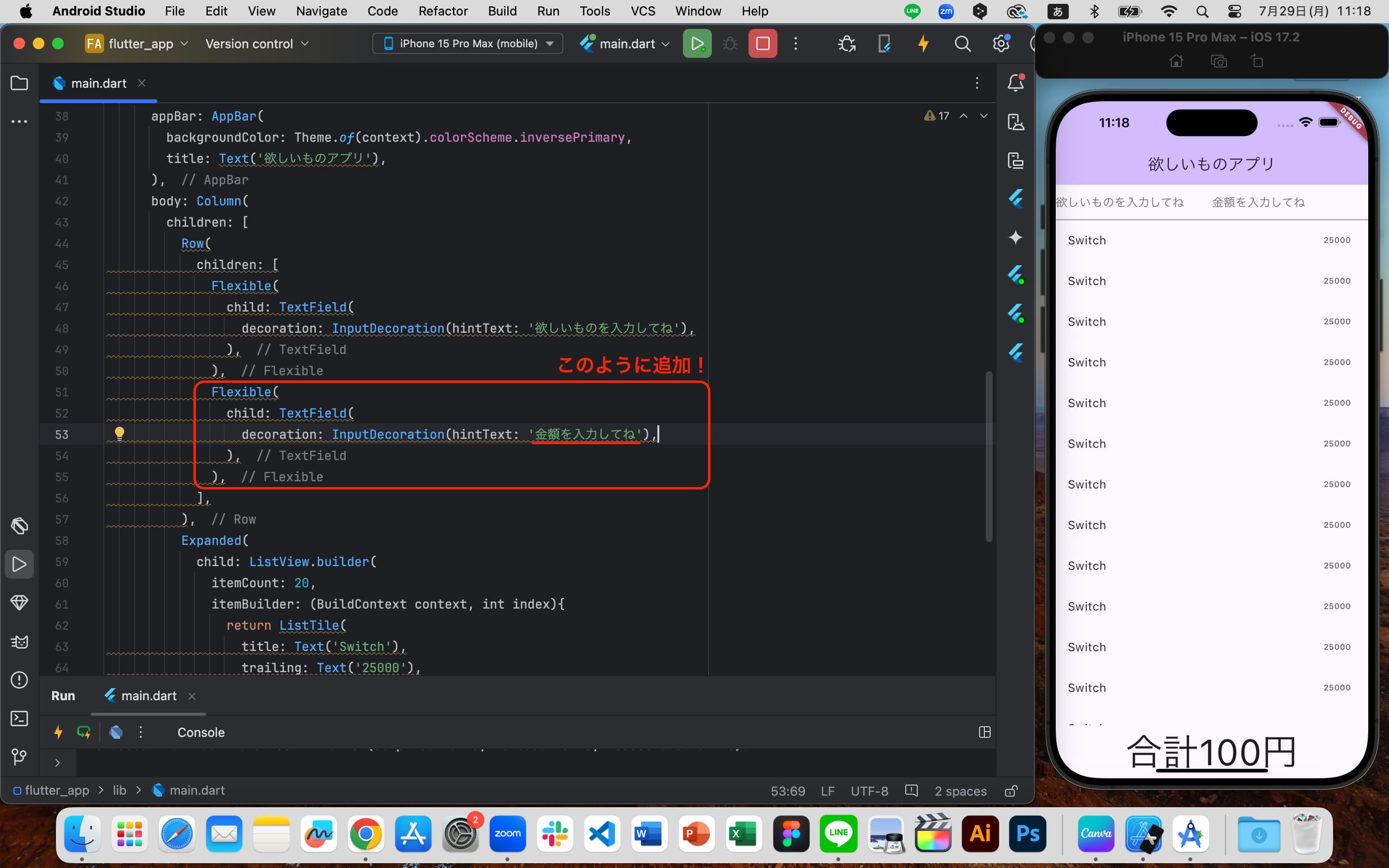Select the Refactor menu item

442,11
